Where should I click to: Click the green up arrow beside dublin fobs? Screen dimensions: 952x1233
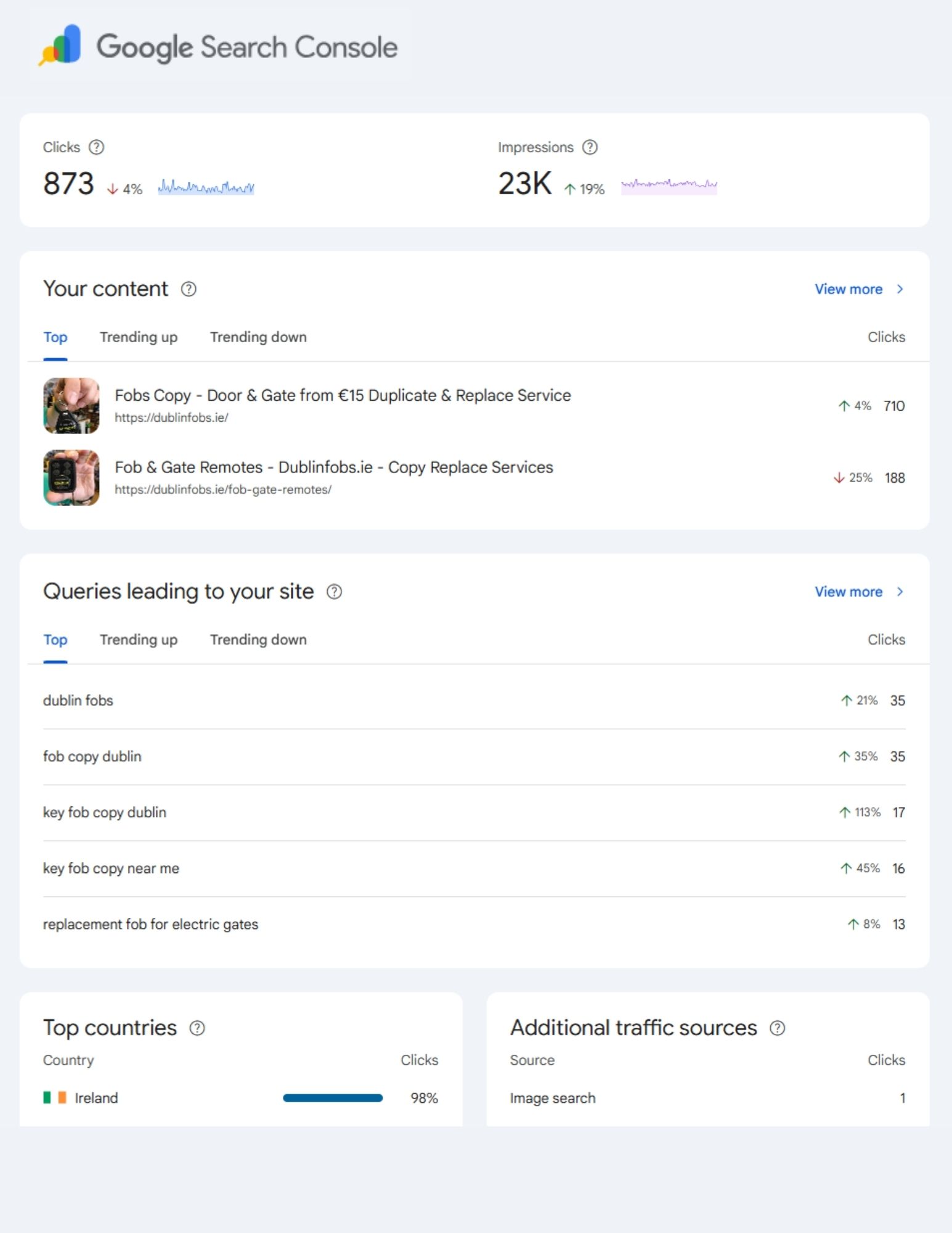tap(844, 700)
